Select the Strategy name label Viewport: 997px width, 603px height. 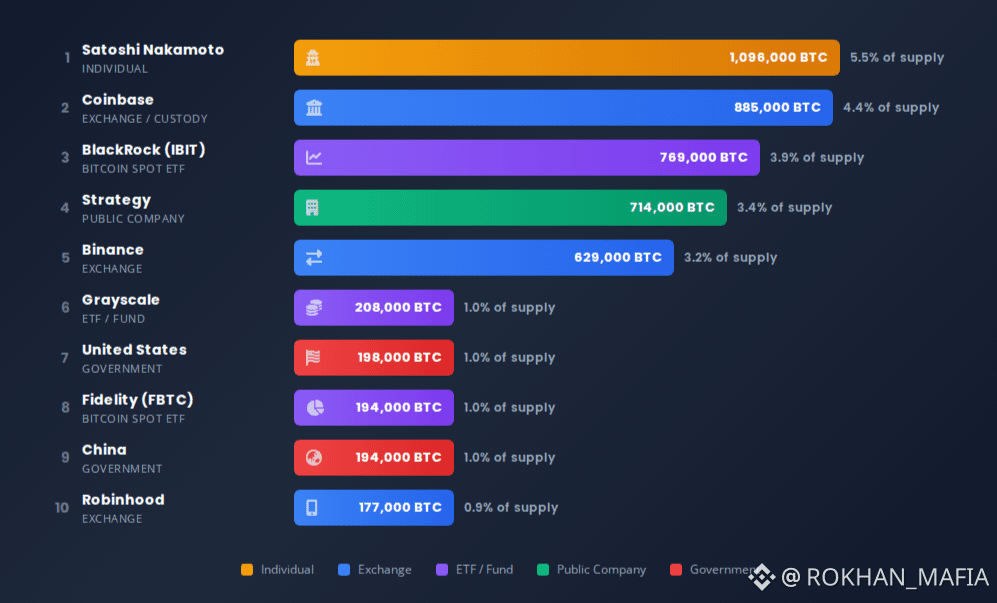(x=116, y=200)
